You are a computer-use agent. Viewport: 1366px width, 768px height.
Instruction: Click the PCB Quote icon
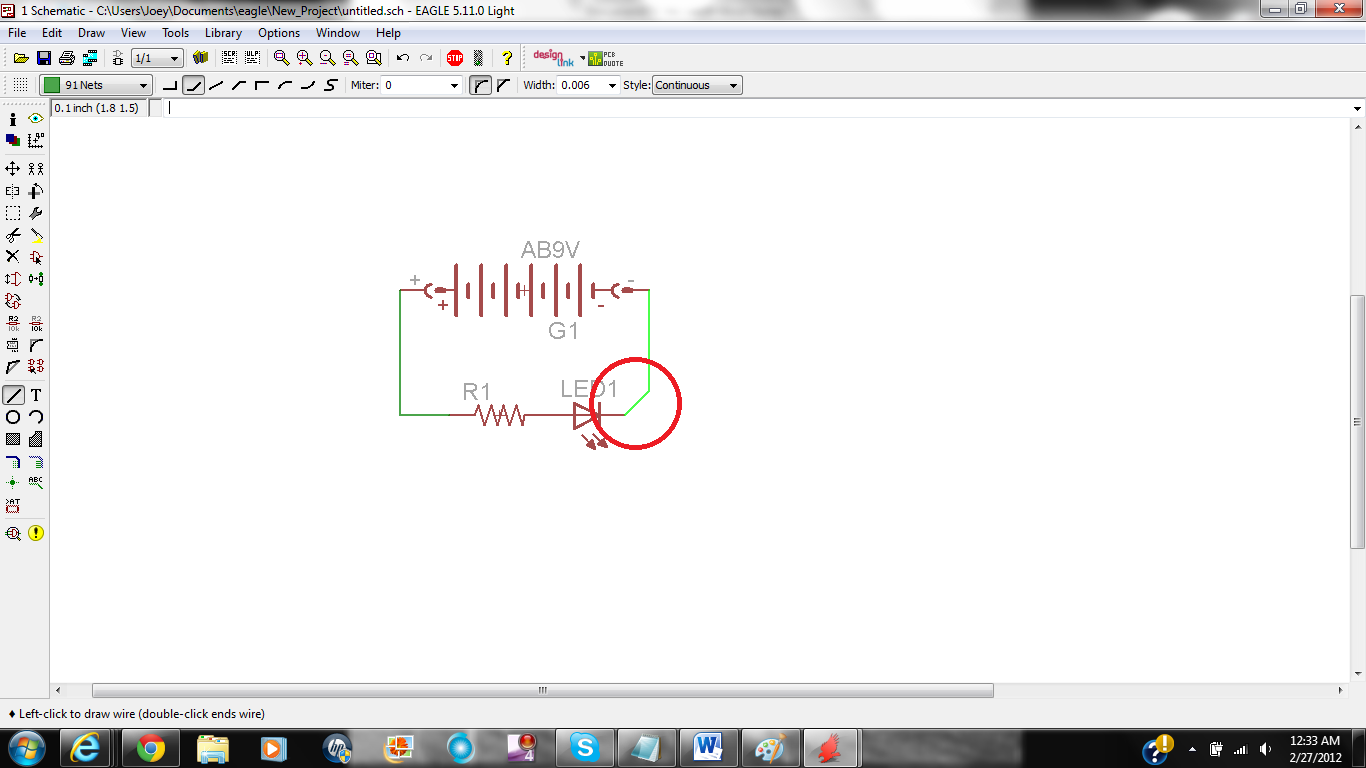coord(606,58)
